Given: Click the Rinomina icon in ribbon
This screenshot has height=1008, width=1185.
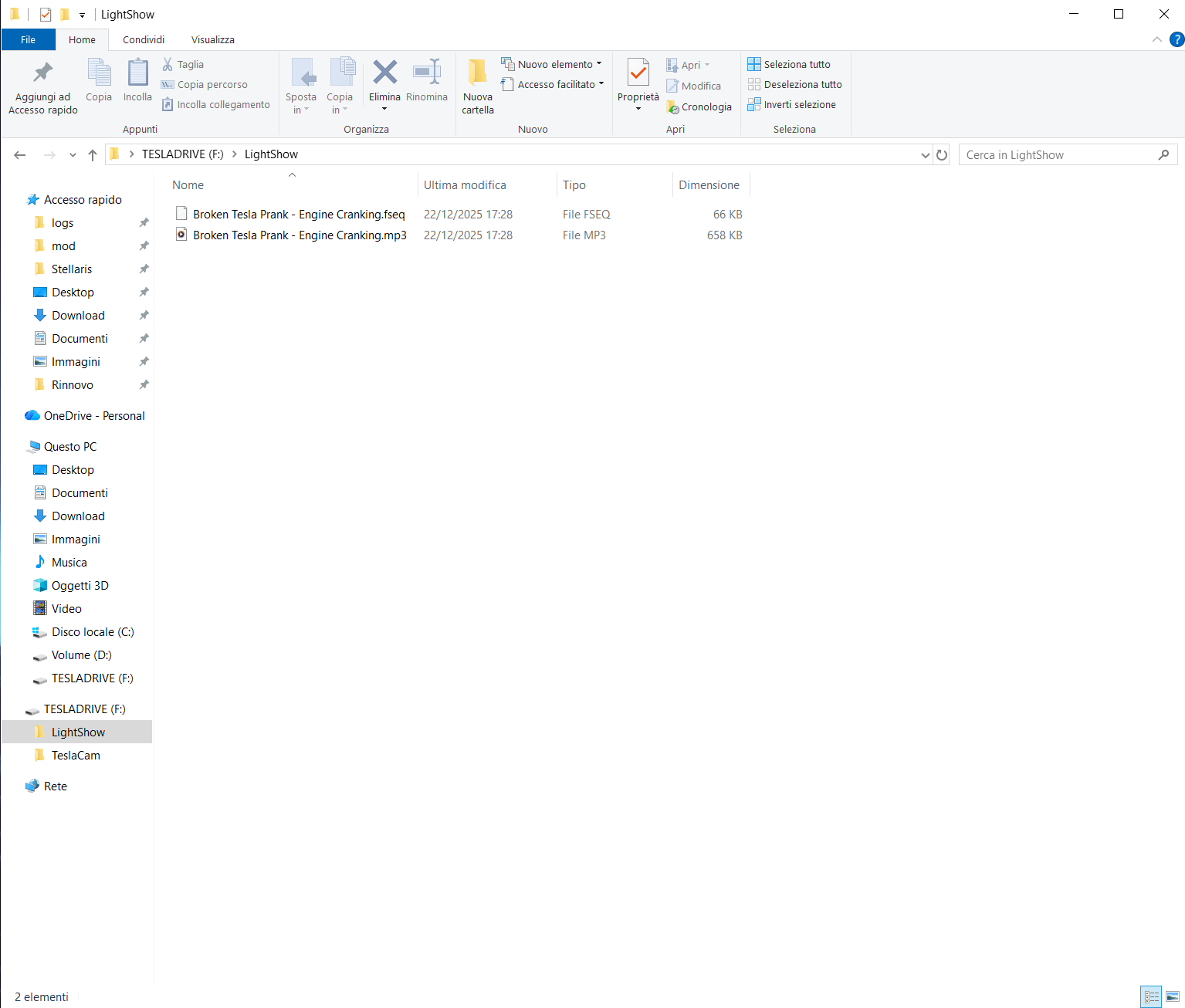Looking at the screenshot, I should (x=427, y=73).
